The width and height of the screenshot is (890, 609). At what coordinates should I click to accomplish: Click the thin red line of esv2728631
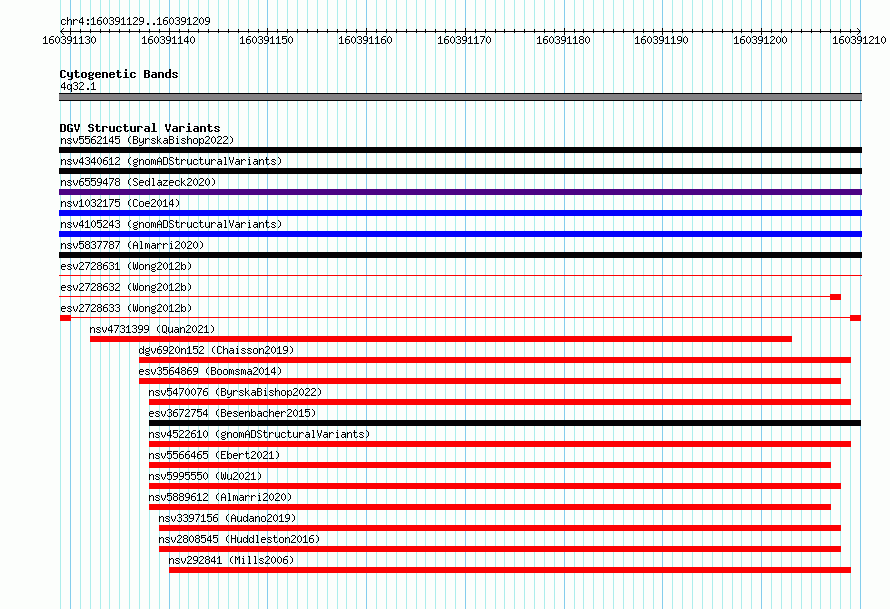point(460,276)
